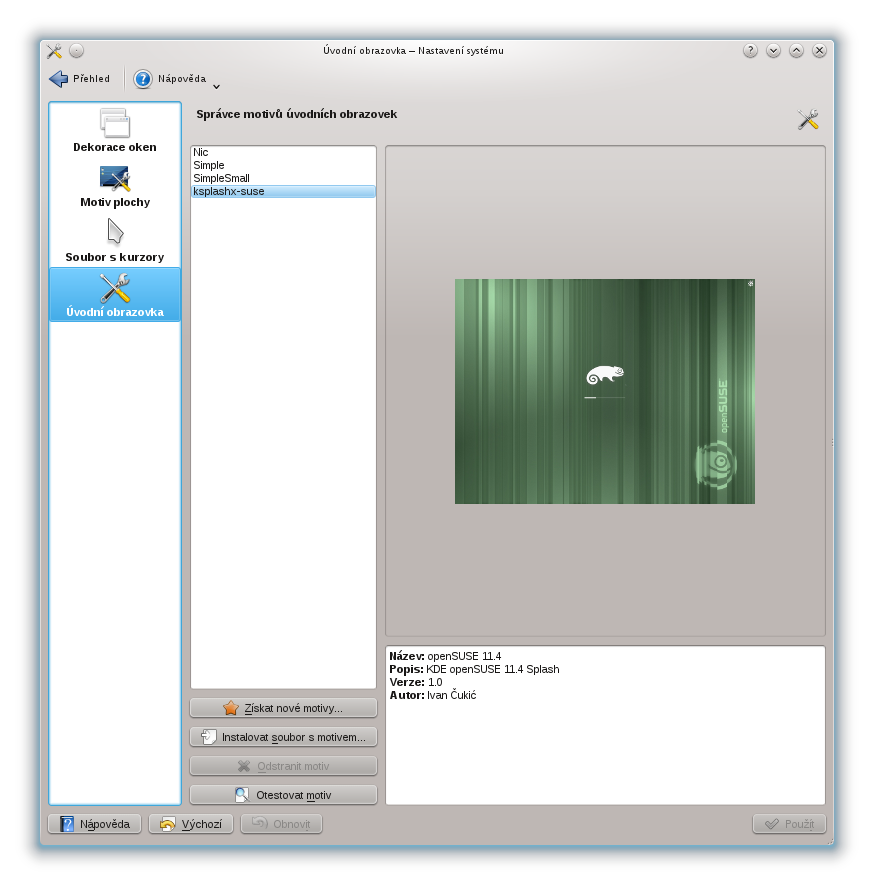Click the openSUSE splash preview image

[x=605, y=391]
